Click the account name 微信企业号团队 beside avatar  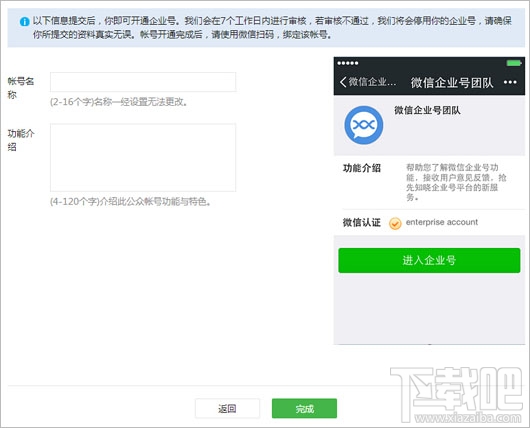pos(427,110)
